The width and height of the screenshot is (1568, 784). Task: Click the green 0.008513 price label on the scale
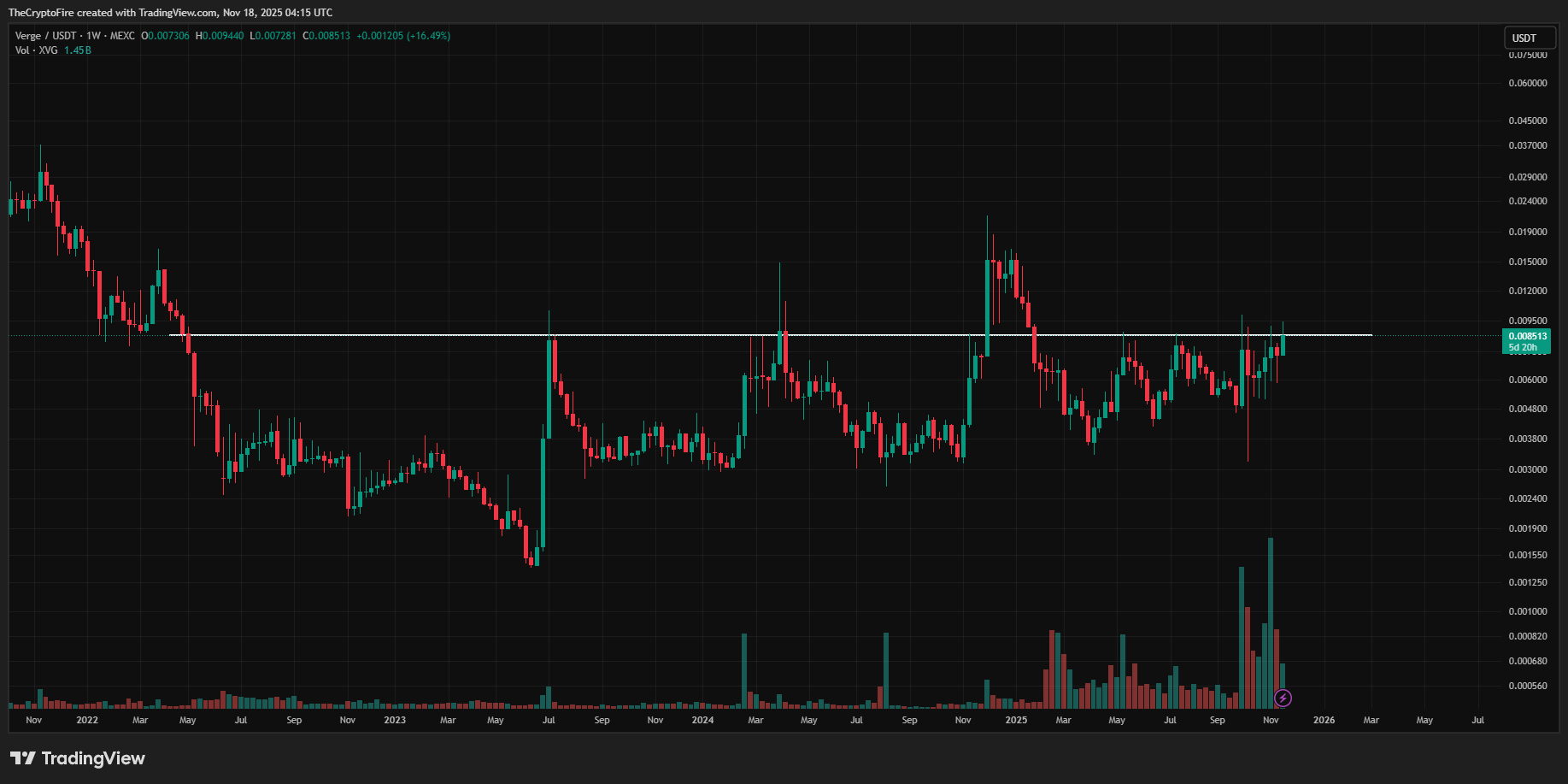tap(1526, 338)
